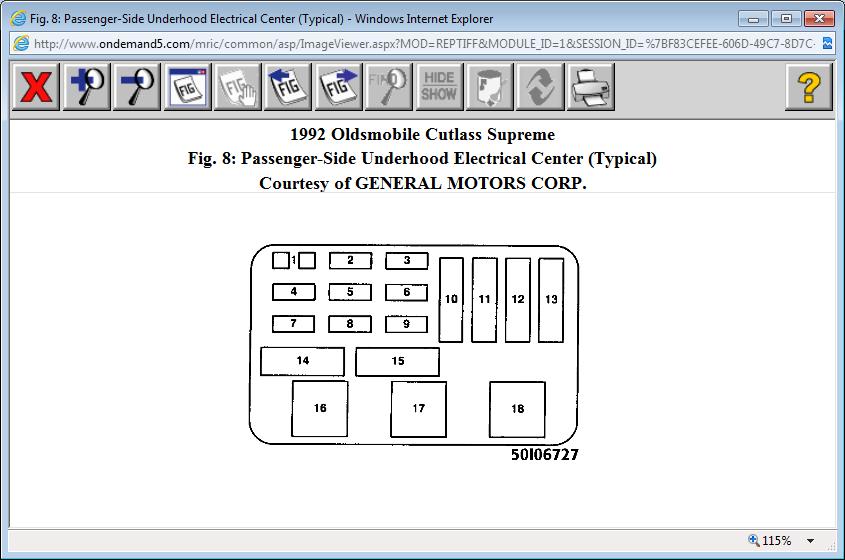Select the greyed FIG hand pan icon
The height and width of the screenshot is (560, 845).
238,87
